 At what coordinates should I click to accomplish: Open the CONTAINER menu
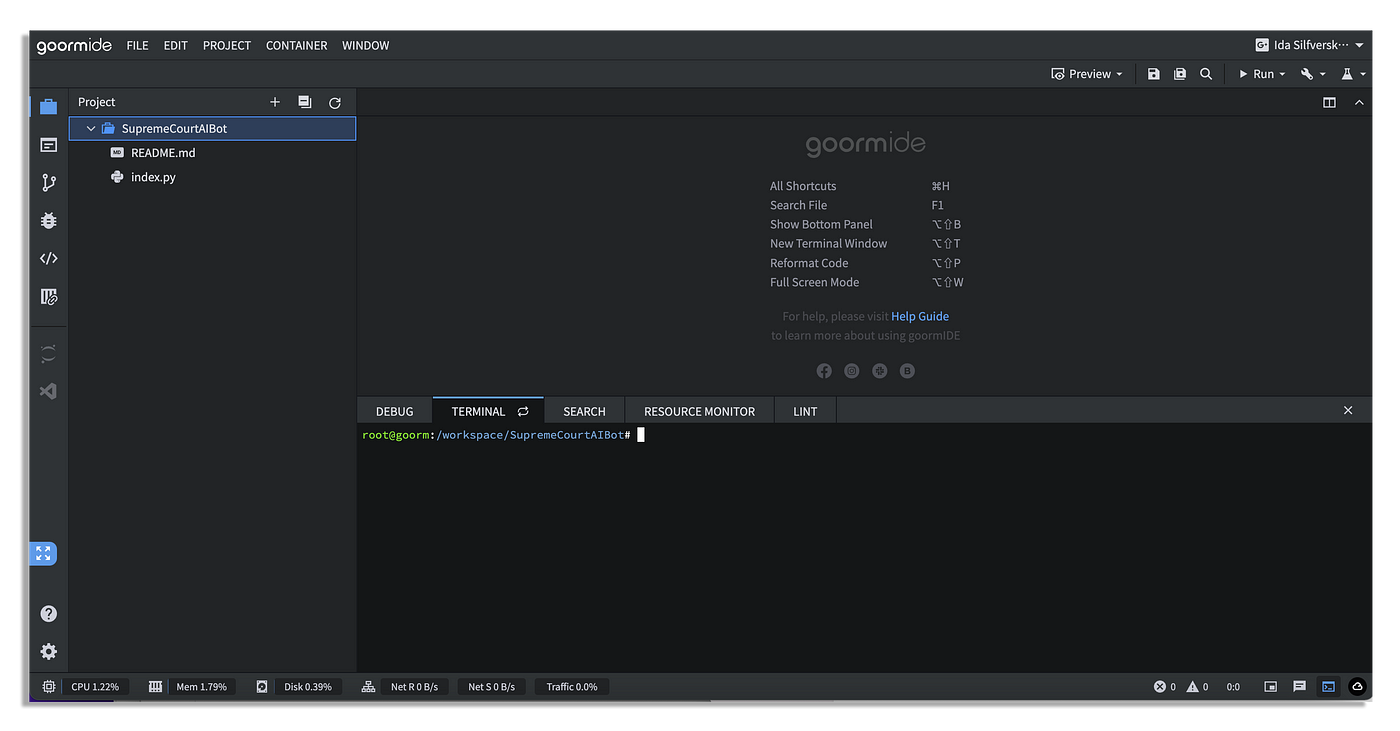click(x=297, y=46)
